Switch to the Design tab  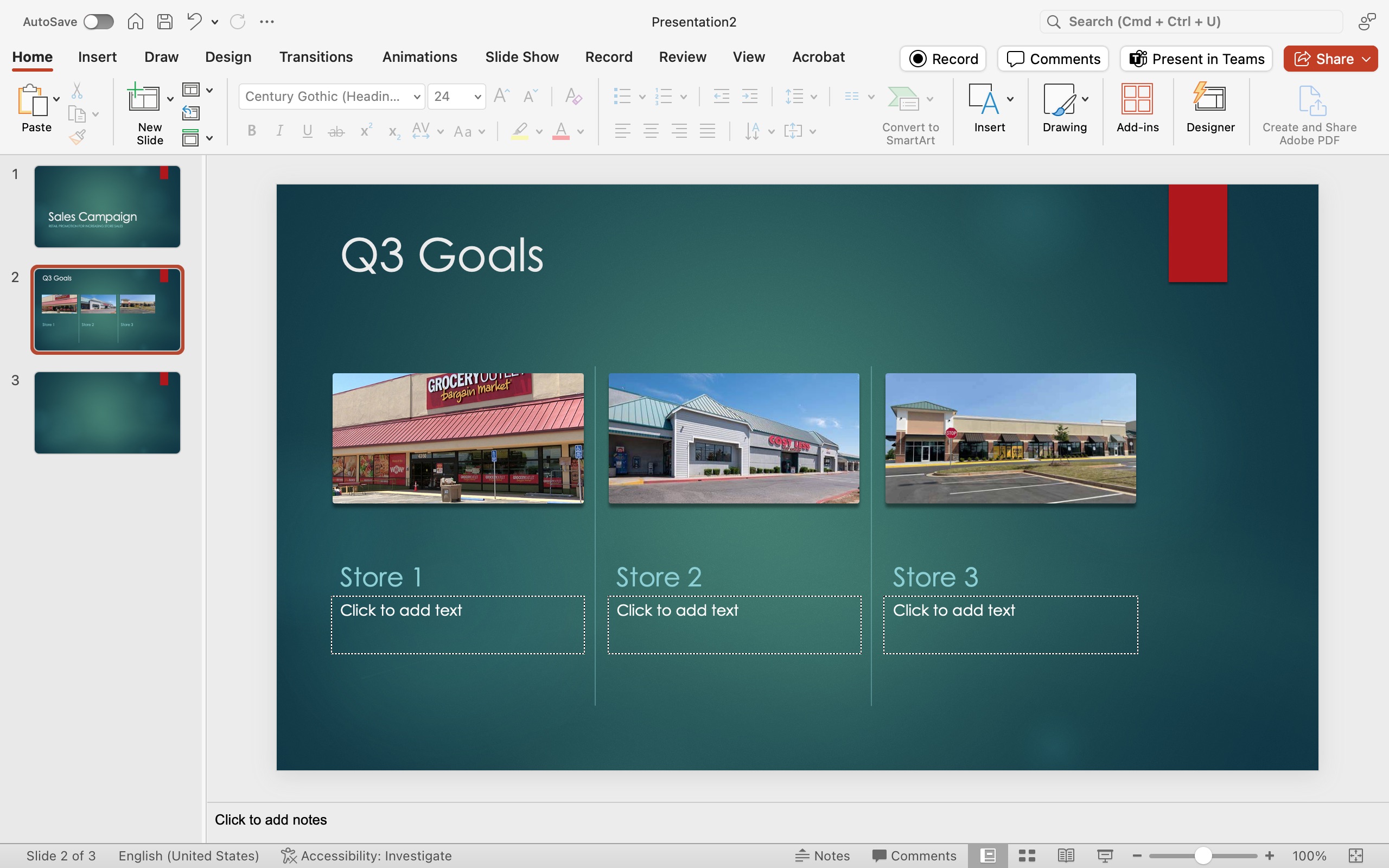pyautogui.click(x=228, y=57)
